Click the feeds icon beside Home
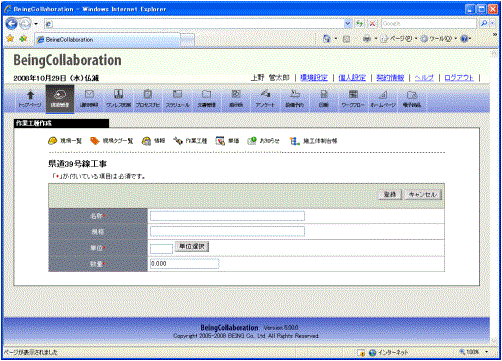The width and height of the screenshot is (502, 361). click(346, 39)
